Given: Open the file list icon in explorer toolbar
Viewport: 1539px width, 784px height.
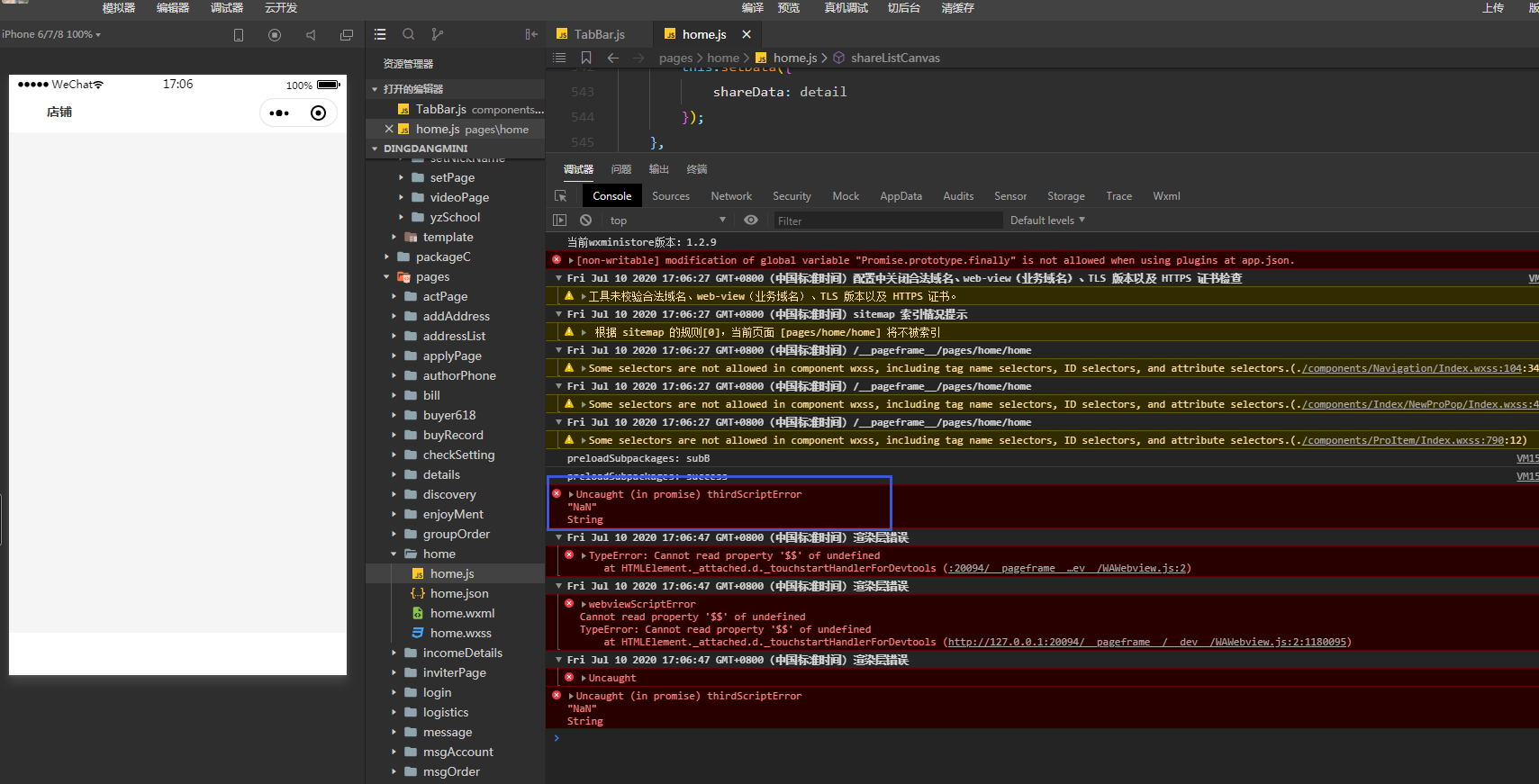Looking at the screenshot, I should 380,34.
